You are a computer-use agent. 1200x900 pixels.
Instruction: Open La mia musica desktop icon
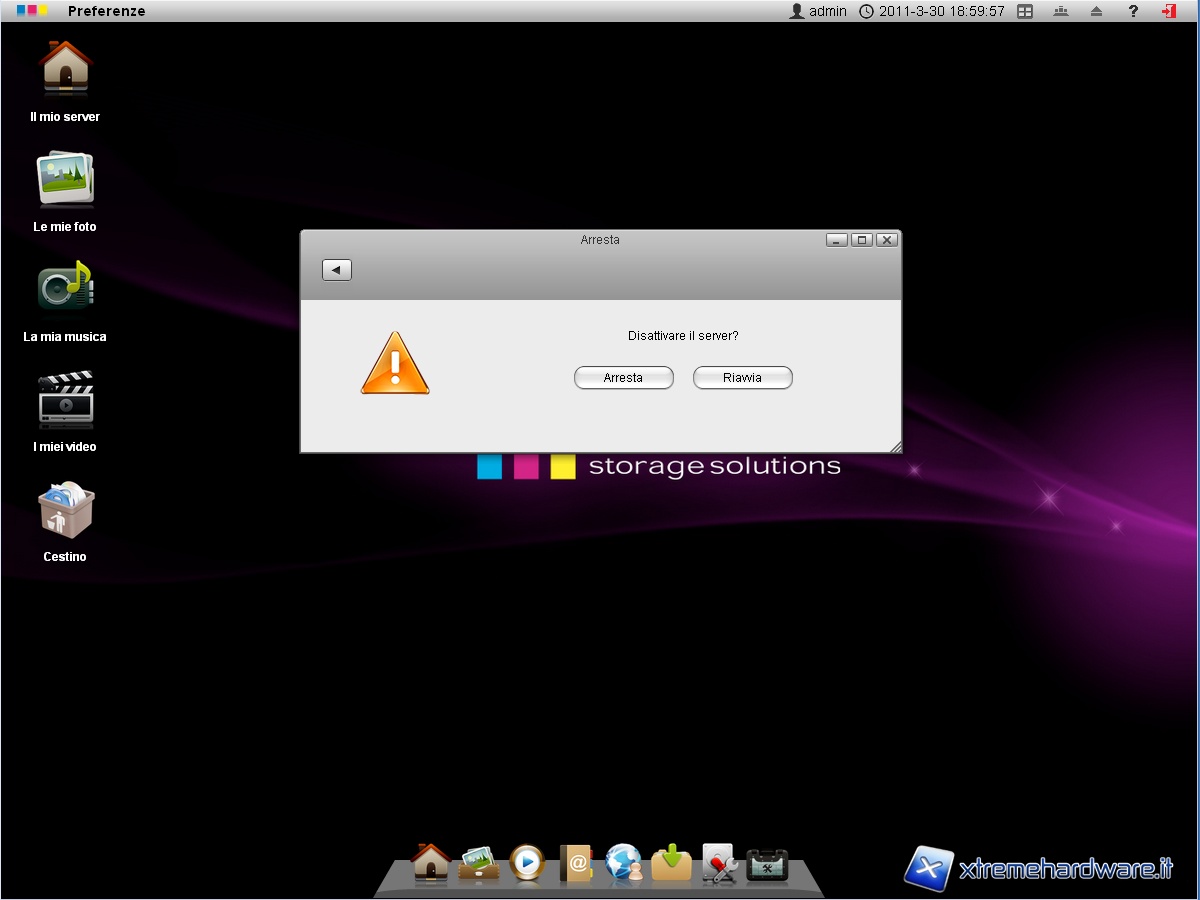(x=65, y=288)
